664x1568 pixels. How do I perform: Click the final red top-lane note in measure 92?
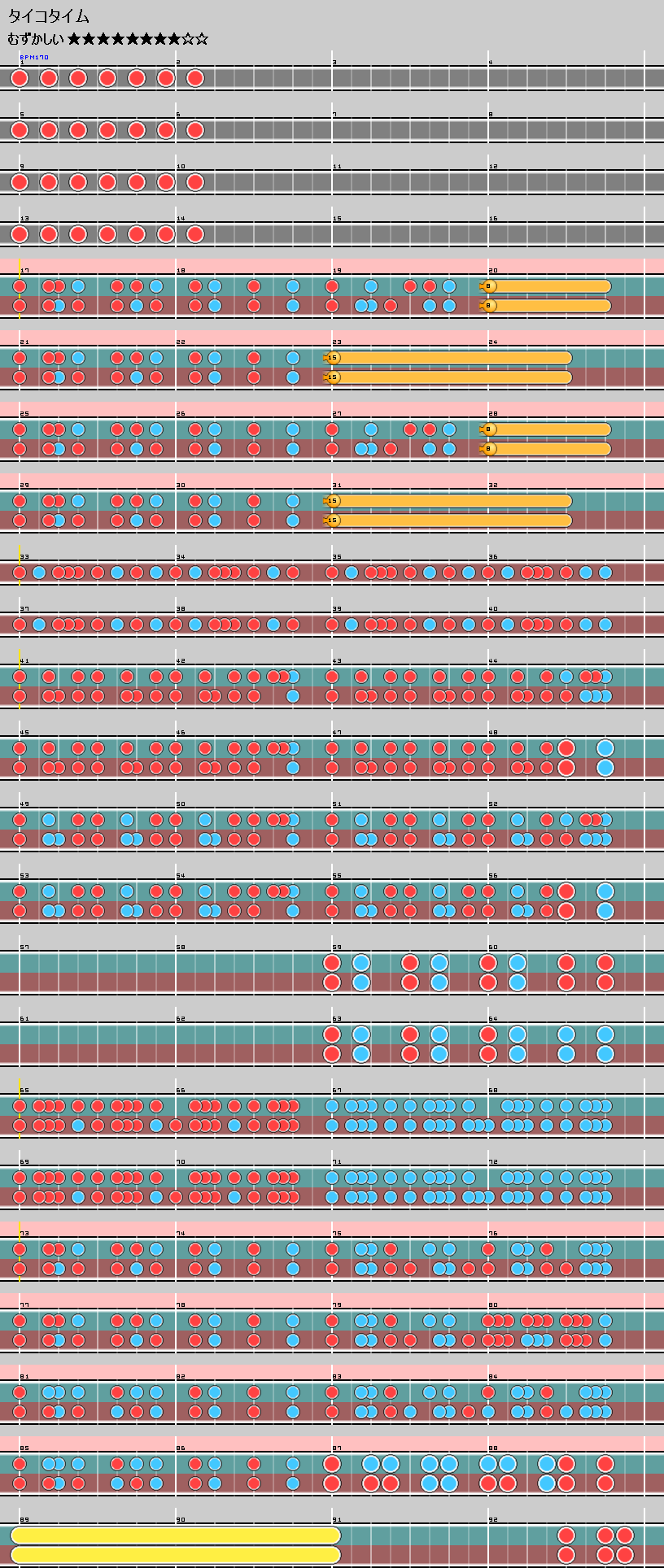[x=625, y=1535]
